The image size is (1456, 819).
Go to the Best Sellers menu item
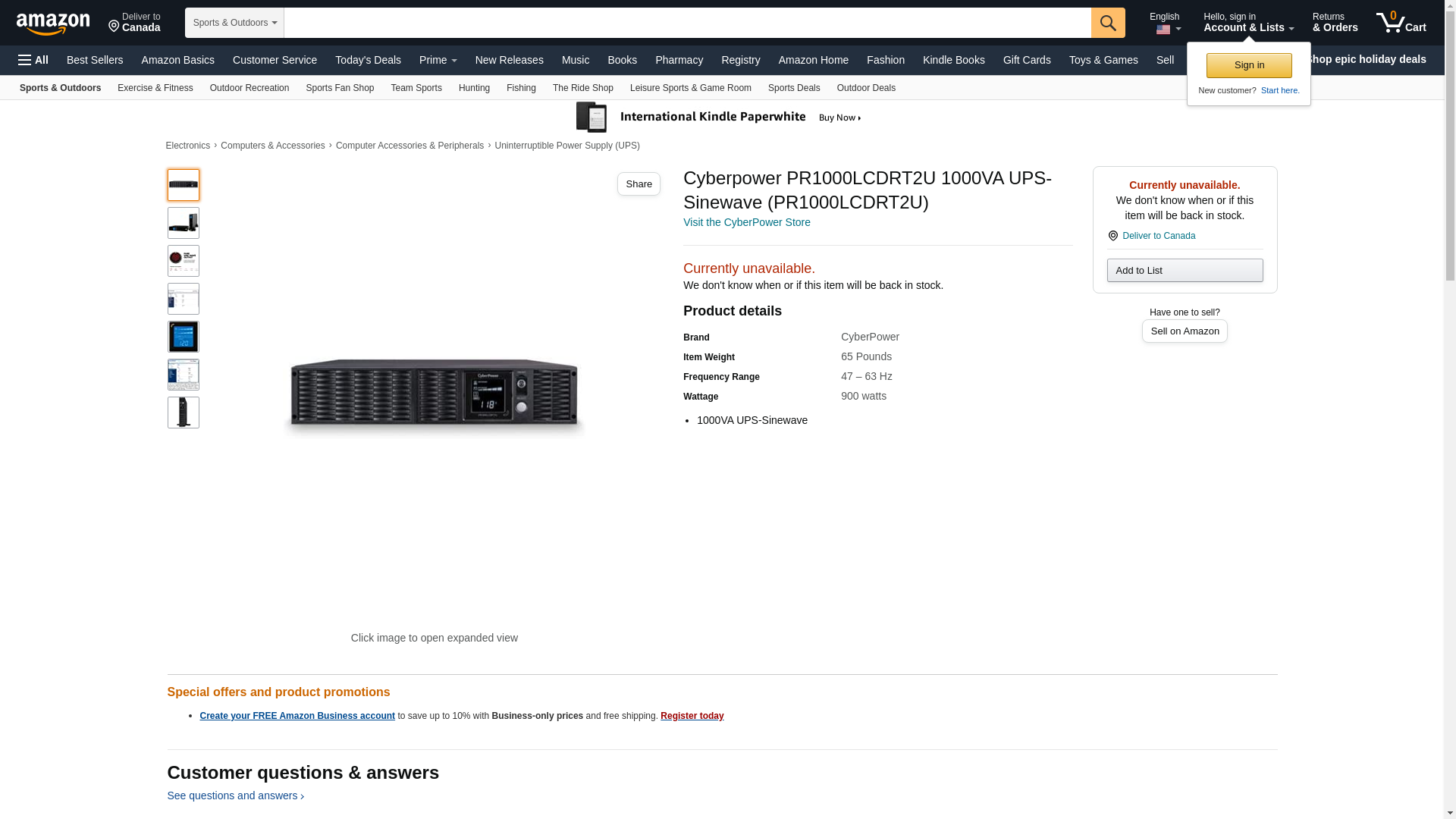point(95,60)
